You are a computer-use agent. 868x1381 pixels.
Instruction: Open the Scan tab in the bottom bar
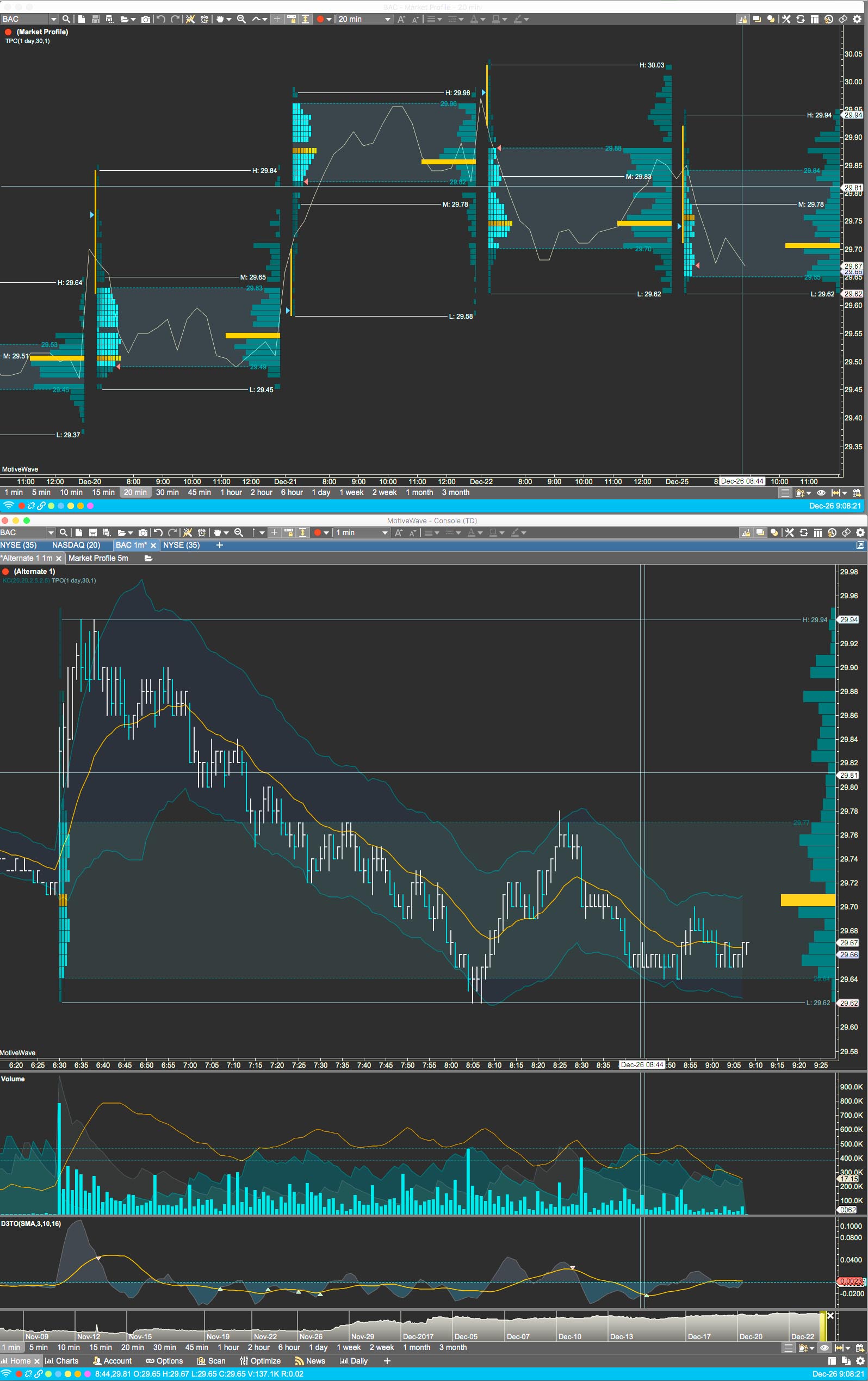coord(211,1361)
